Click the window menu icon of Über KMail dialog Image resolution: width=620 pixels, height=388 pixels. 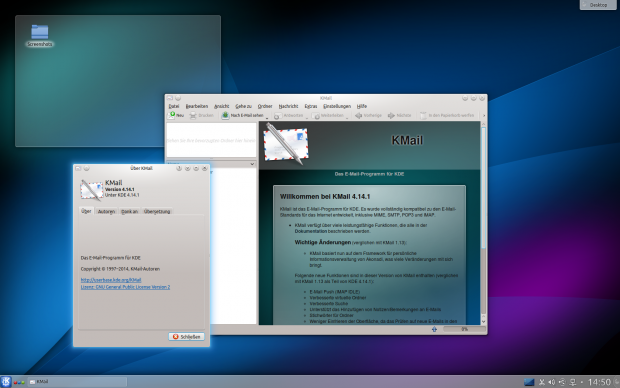78,168
